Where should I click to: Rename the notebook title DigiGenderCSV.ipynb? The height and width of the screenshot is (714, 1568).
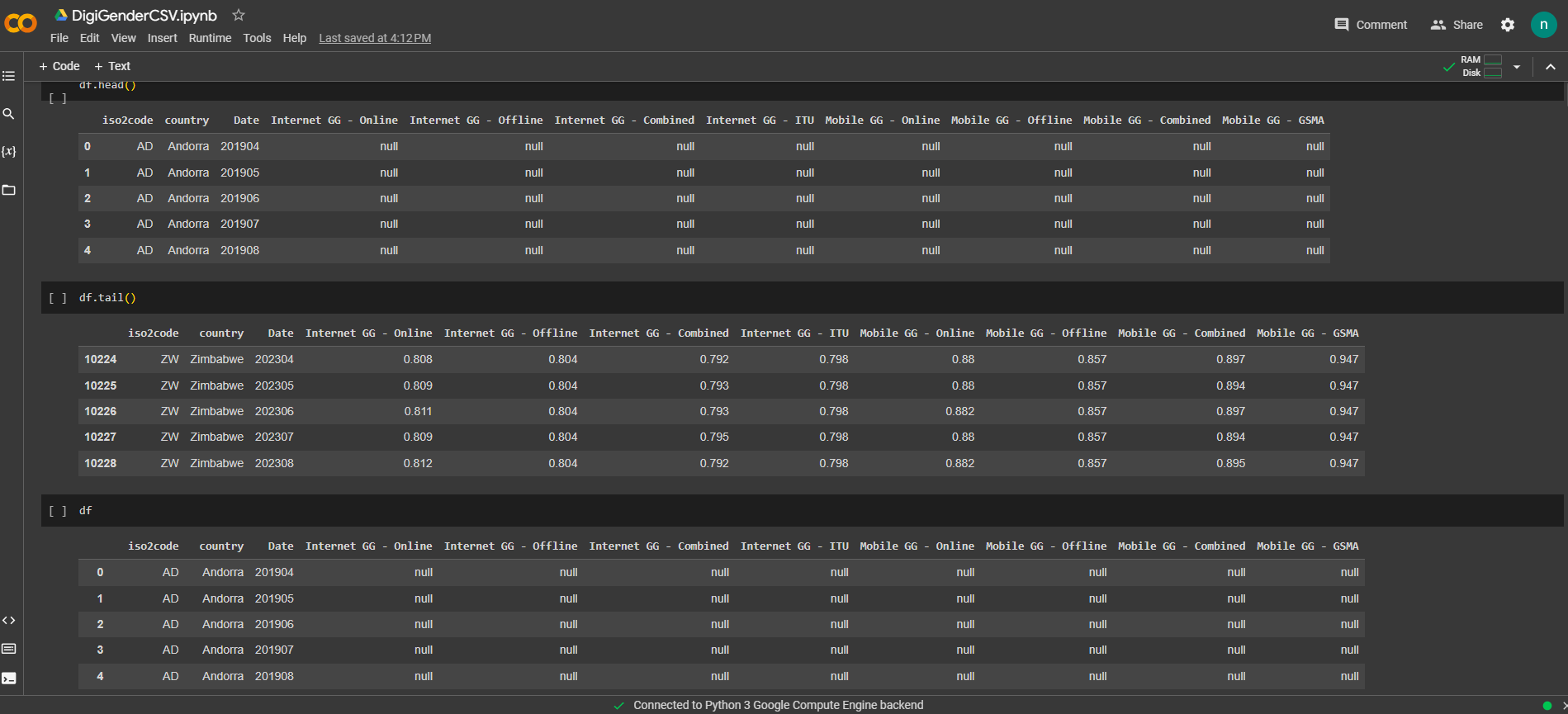point(144,16)
